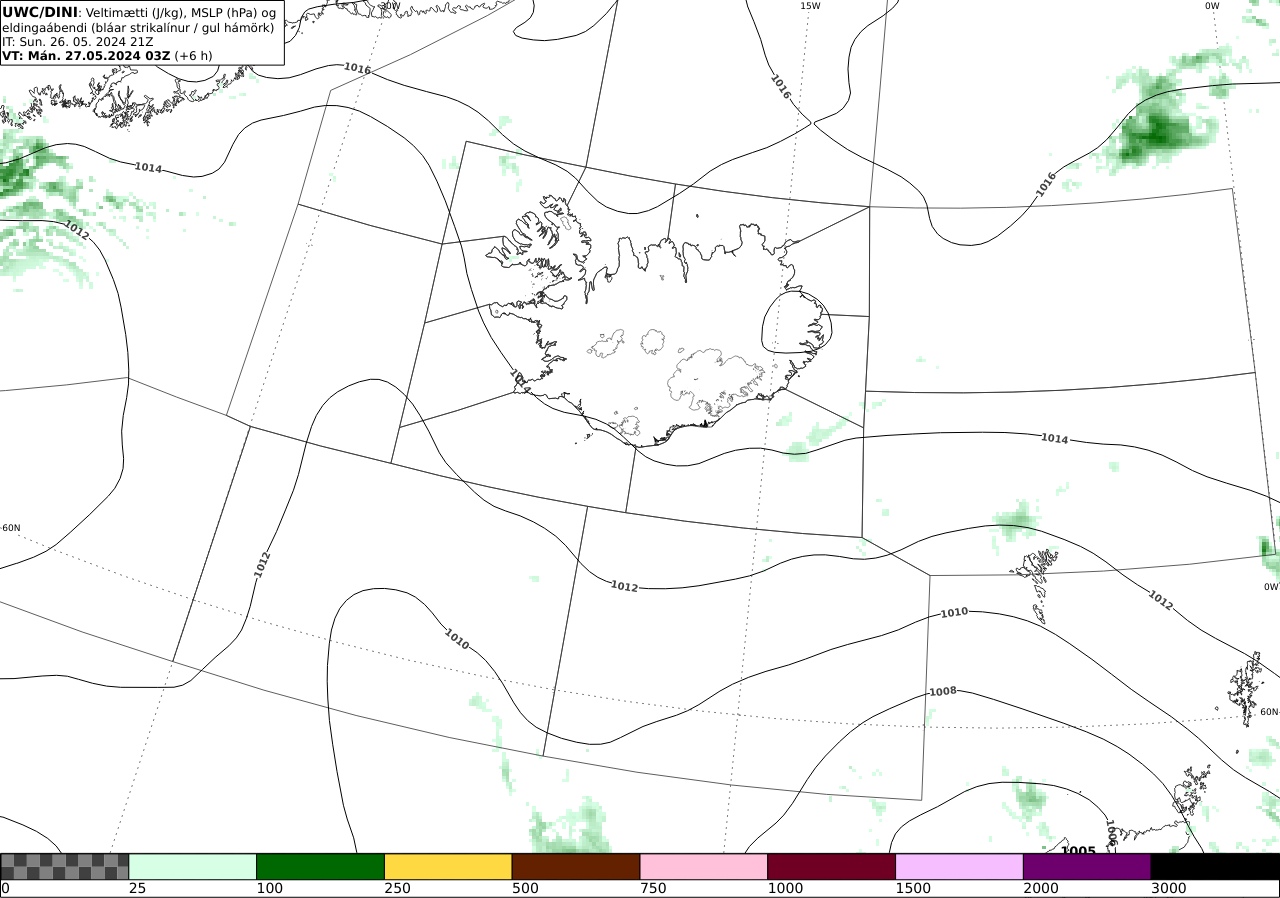The height and width of the screenshot is (898, 1280).
Task: Click the grey checkered 0–25 legend swatch
Action: 64,866
